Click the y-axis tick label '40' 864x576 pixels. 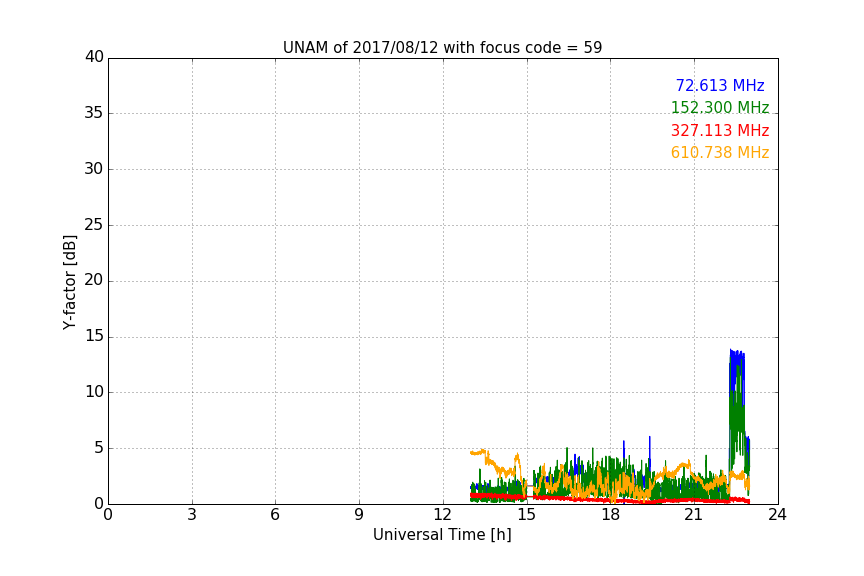click(94, 57)
